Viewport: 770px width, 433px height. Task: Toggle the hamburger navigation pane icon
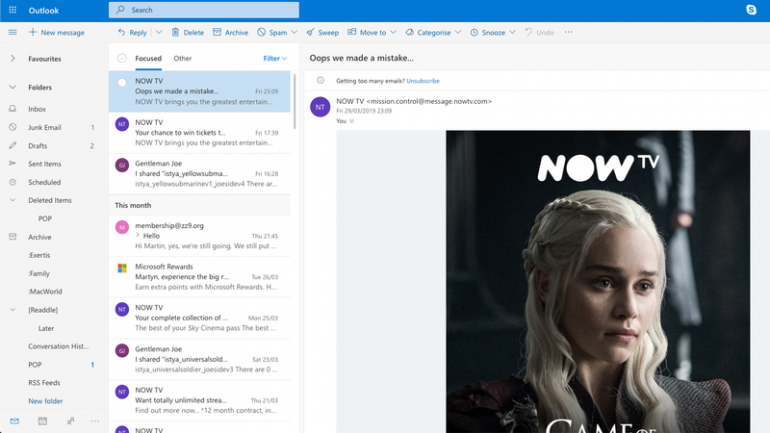click(13, 32)
